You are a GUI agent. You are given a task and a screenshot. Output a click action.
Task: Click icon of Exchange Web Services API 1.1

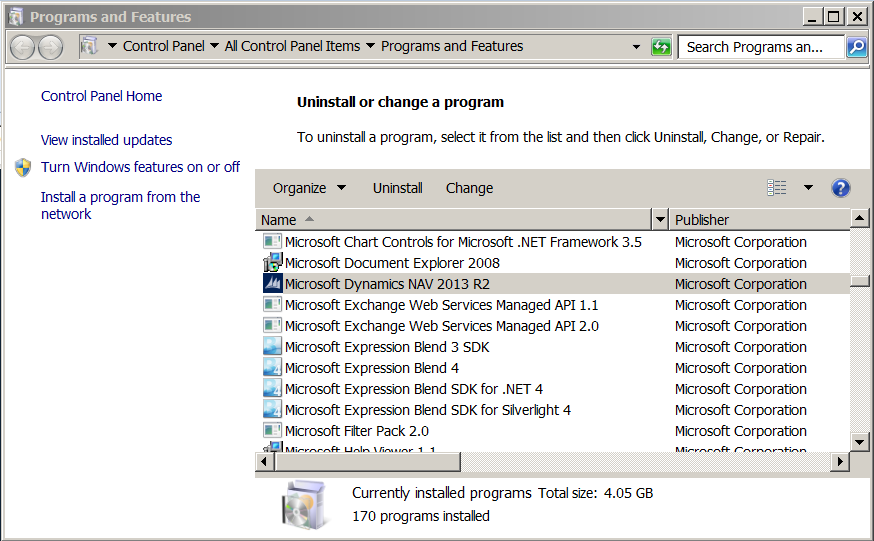pos(272,305)
